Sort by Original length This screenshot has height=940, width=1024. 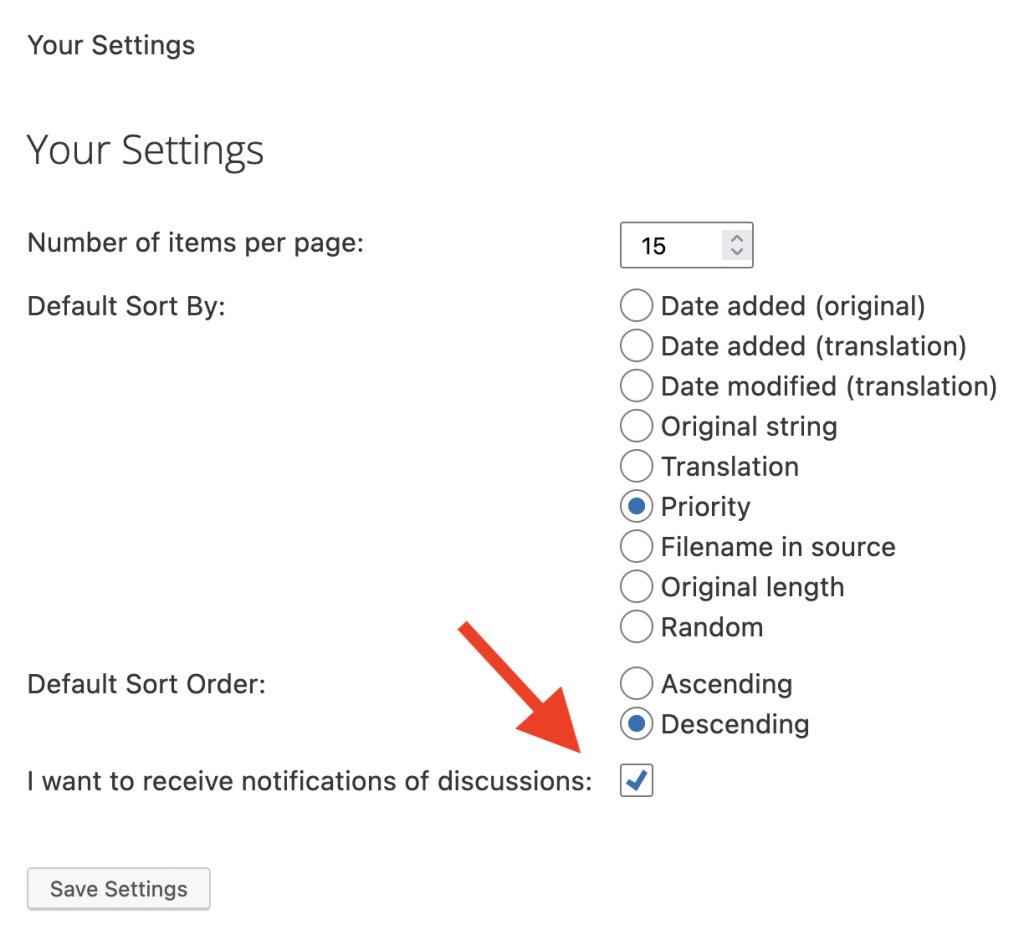(x=636, y=587)
